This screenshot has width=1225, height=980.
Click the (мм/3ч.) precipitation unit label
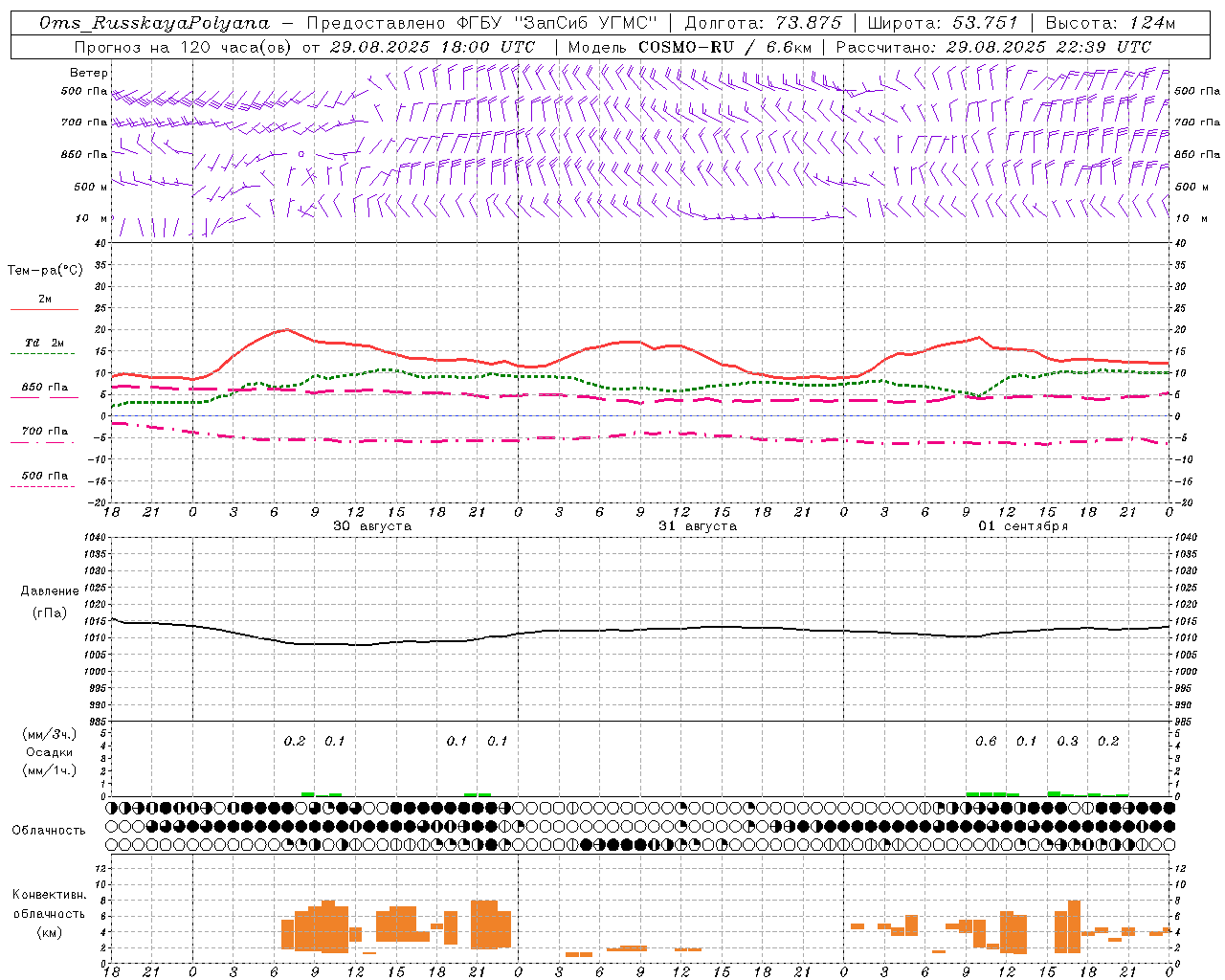49,735
